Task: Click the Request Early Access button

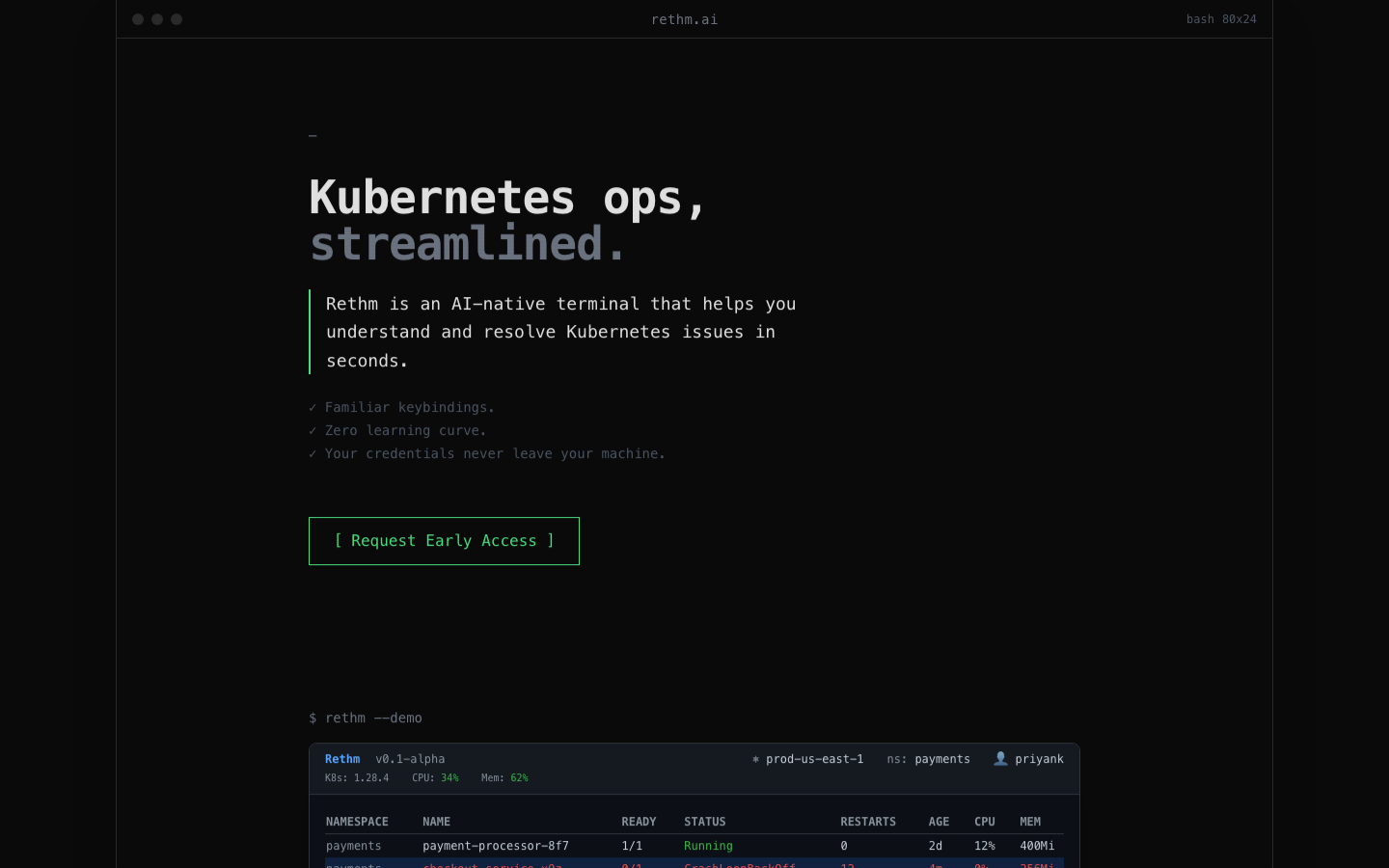Action: pos(444,541)
